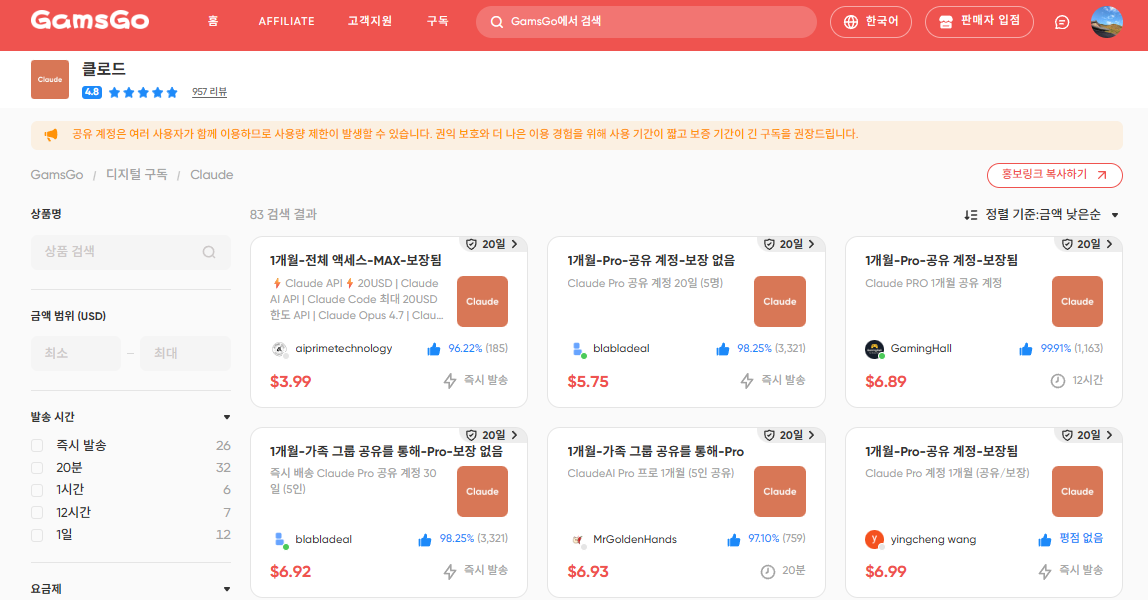This screenshot has width=1148, height=600.
Task: Click aiprimetechnology seller avatar
Action: click(x=279, y=349)
